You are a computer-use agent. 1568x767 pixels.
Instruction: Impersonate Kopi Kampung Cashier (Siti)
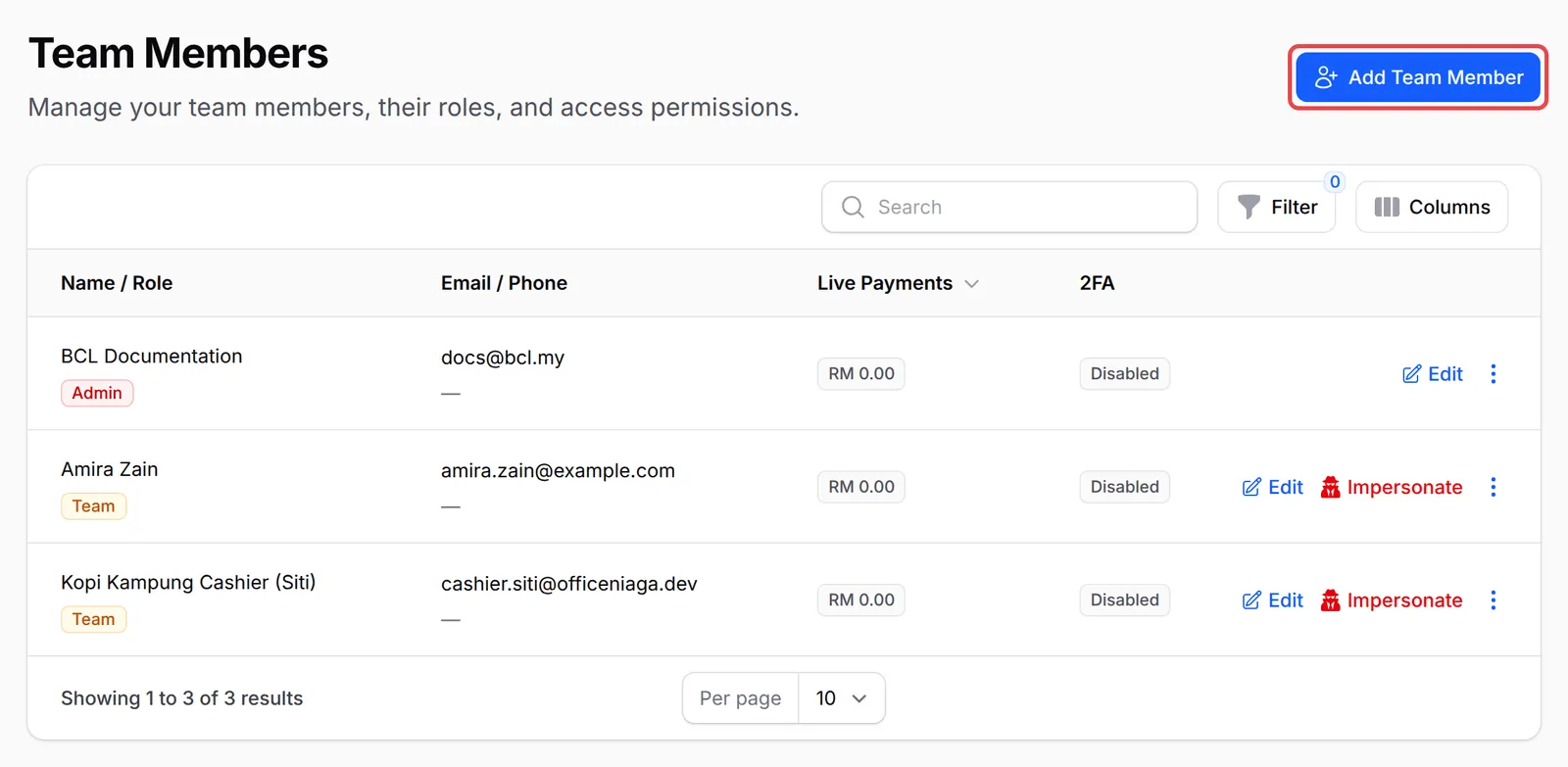click(1391, 600)
